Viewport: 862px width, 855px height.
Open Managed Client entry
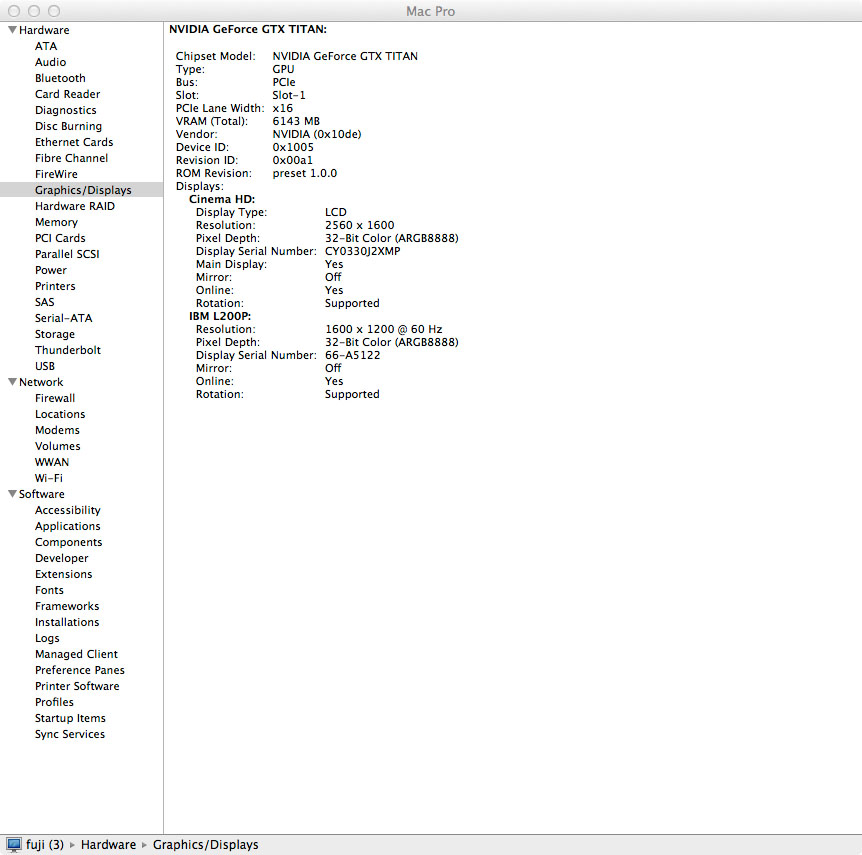point(76,654)
